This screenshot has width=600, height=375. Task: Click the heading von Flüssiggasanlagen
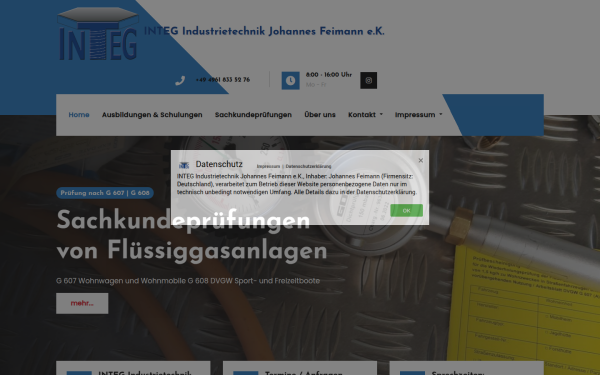(x=192, y=251)
